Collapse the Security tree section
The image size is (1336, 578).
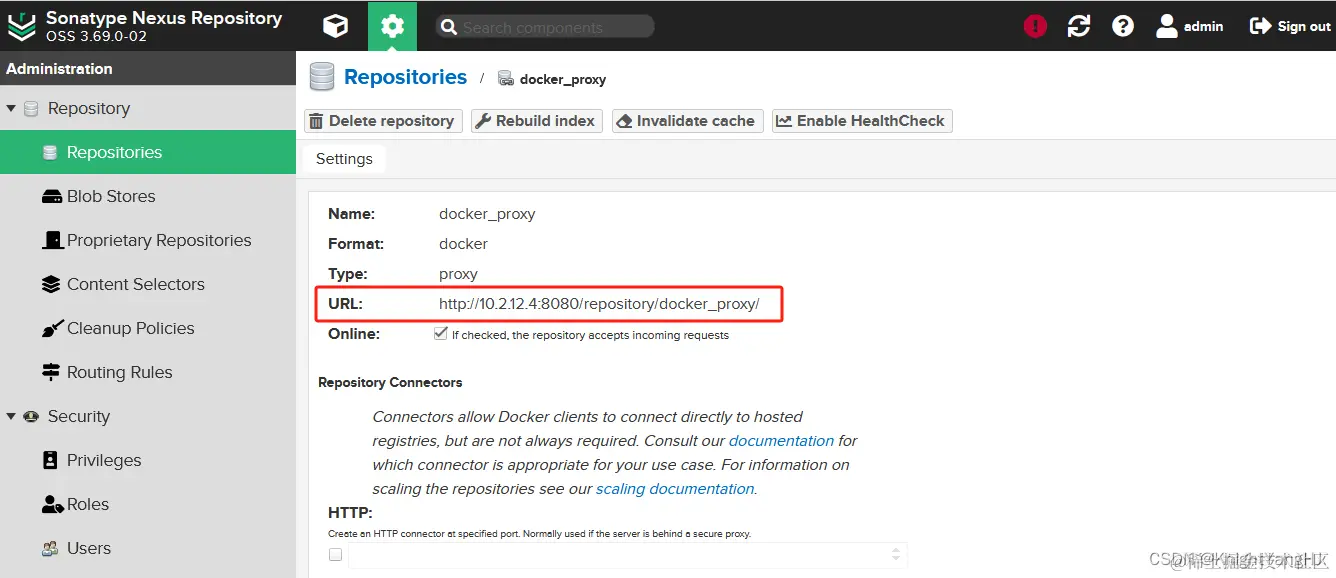(x=11, y=417)
